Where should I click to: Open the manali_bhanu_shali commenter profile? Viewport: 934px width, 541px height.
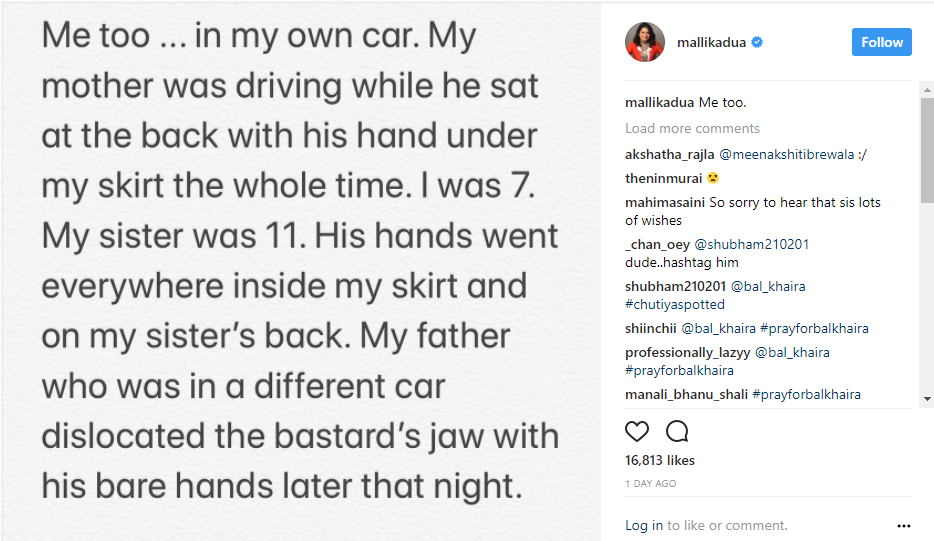[x=686, y=394]
